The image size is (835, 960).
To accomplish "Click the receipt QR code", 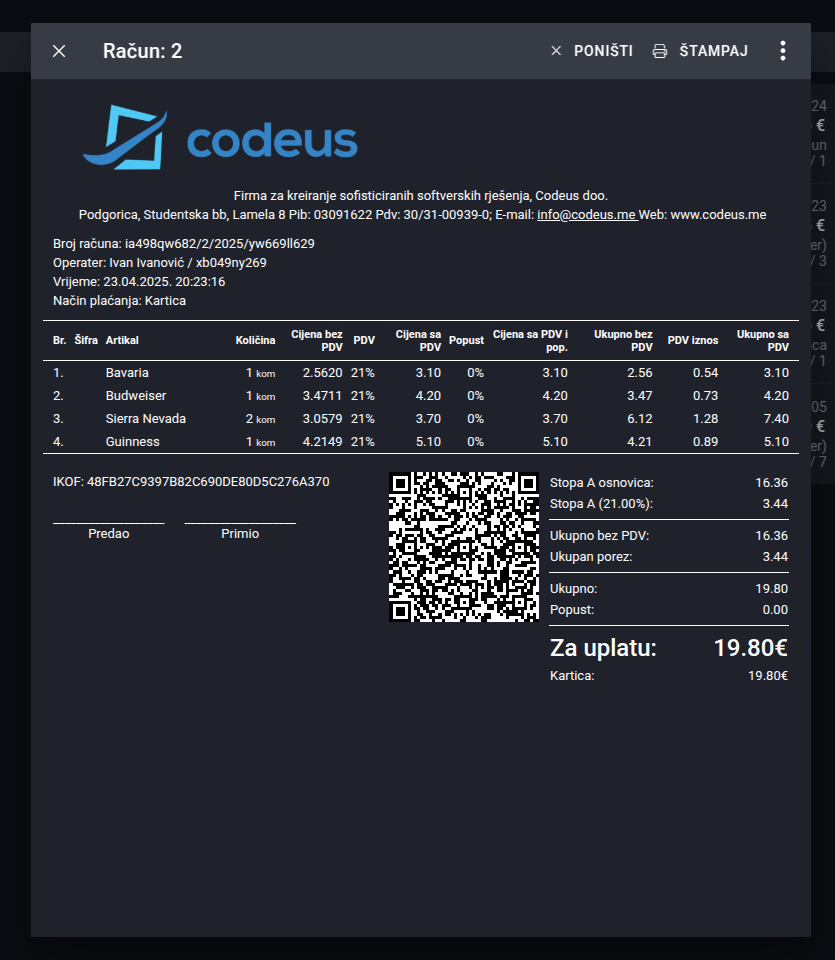I will [x=464, y=547].
